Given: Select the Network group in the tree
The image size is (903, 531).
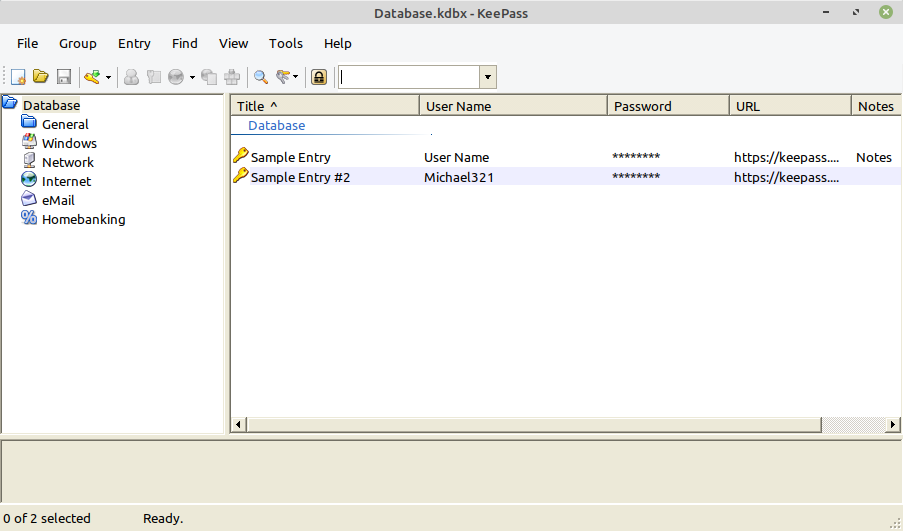Looking at the screenshot, I should click(67, 162).
